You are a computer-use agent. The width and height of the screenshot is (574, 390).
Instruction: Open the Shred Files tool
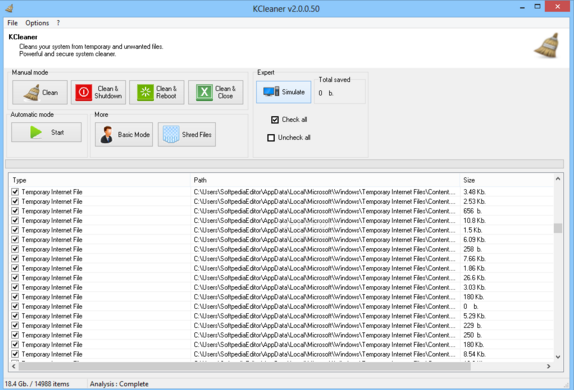187,134
